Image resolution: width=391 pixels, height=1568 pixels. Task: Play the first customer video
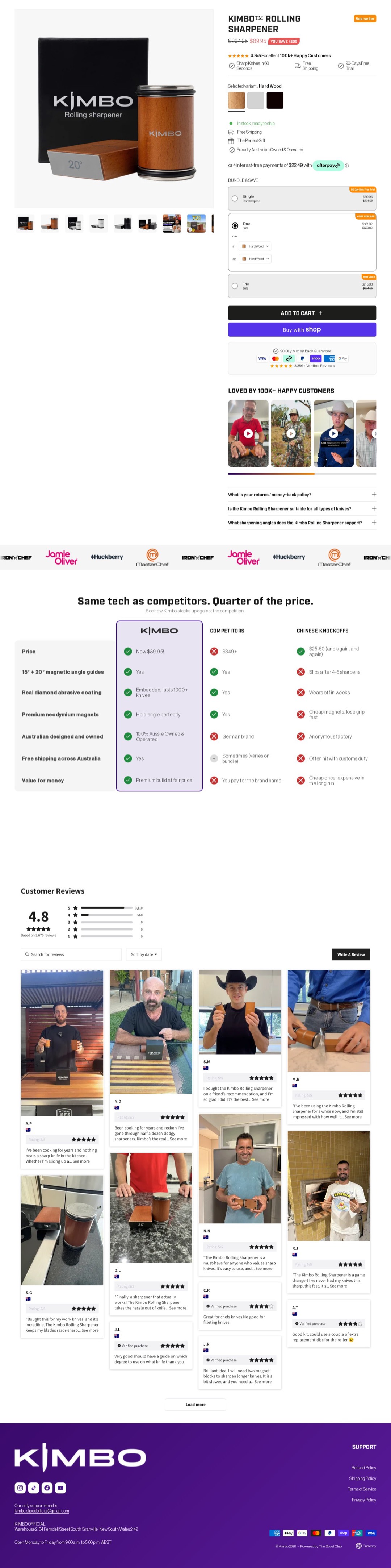248,433
